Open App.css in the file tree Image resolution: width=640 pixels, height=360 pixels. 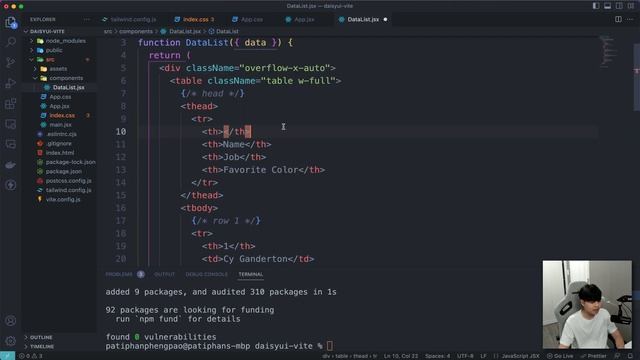(x=60, y=97)
